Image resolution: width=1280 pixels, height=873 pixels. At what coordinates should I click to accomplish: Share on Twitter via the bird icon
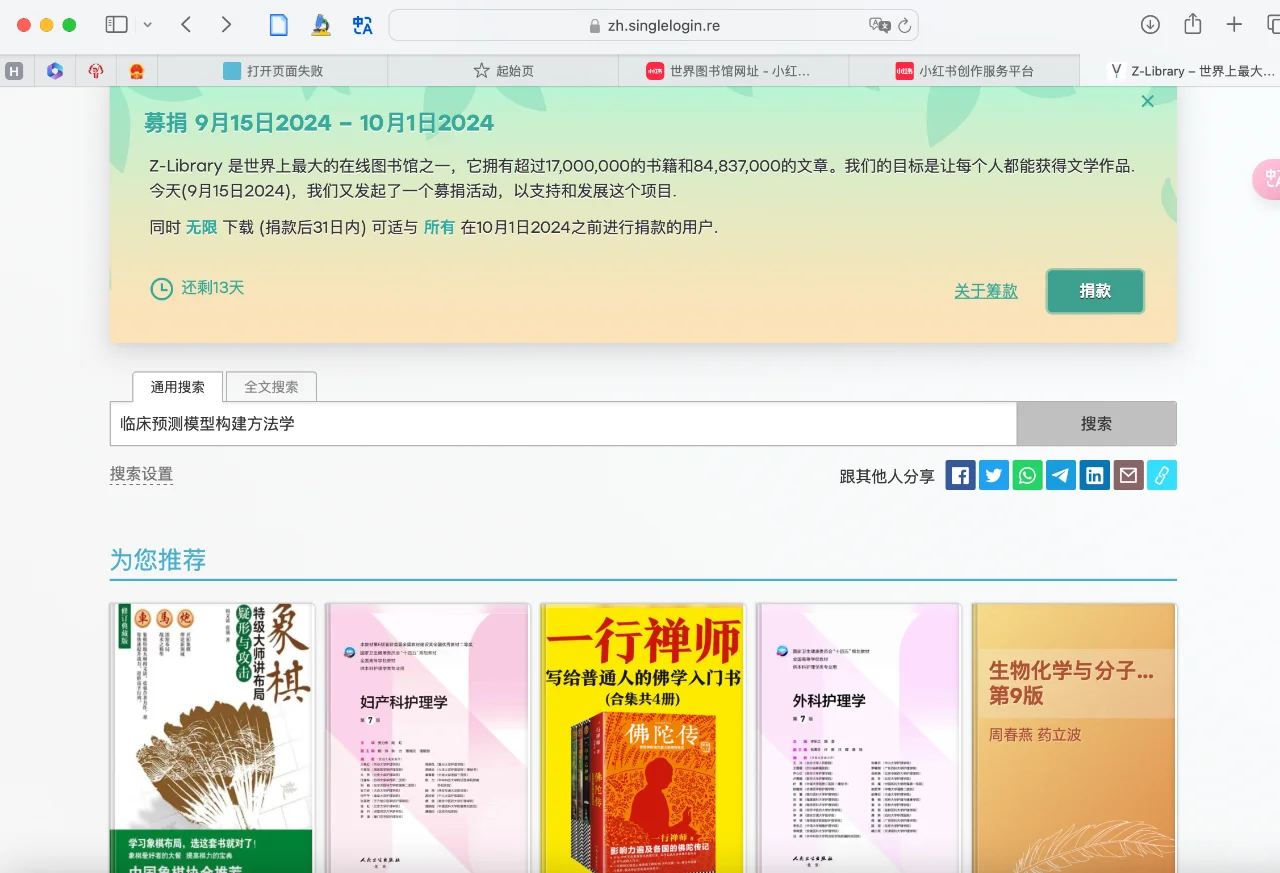994,475
